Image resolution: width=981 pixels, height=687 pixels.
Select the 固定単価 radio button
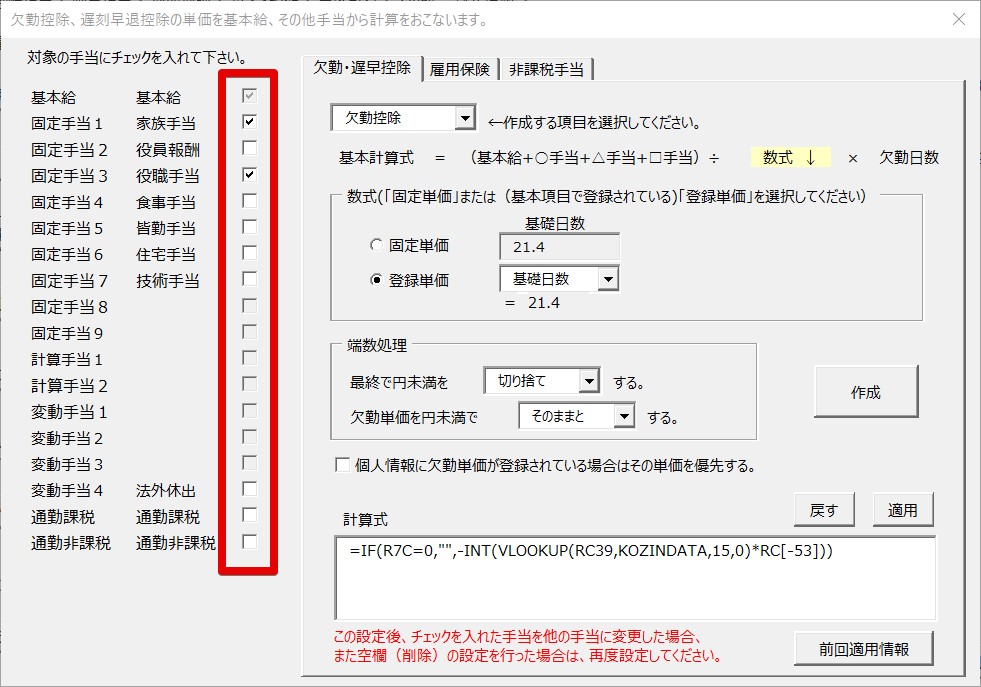(376, 245)
